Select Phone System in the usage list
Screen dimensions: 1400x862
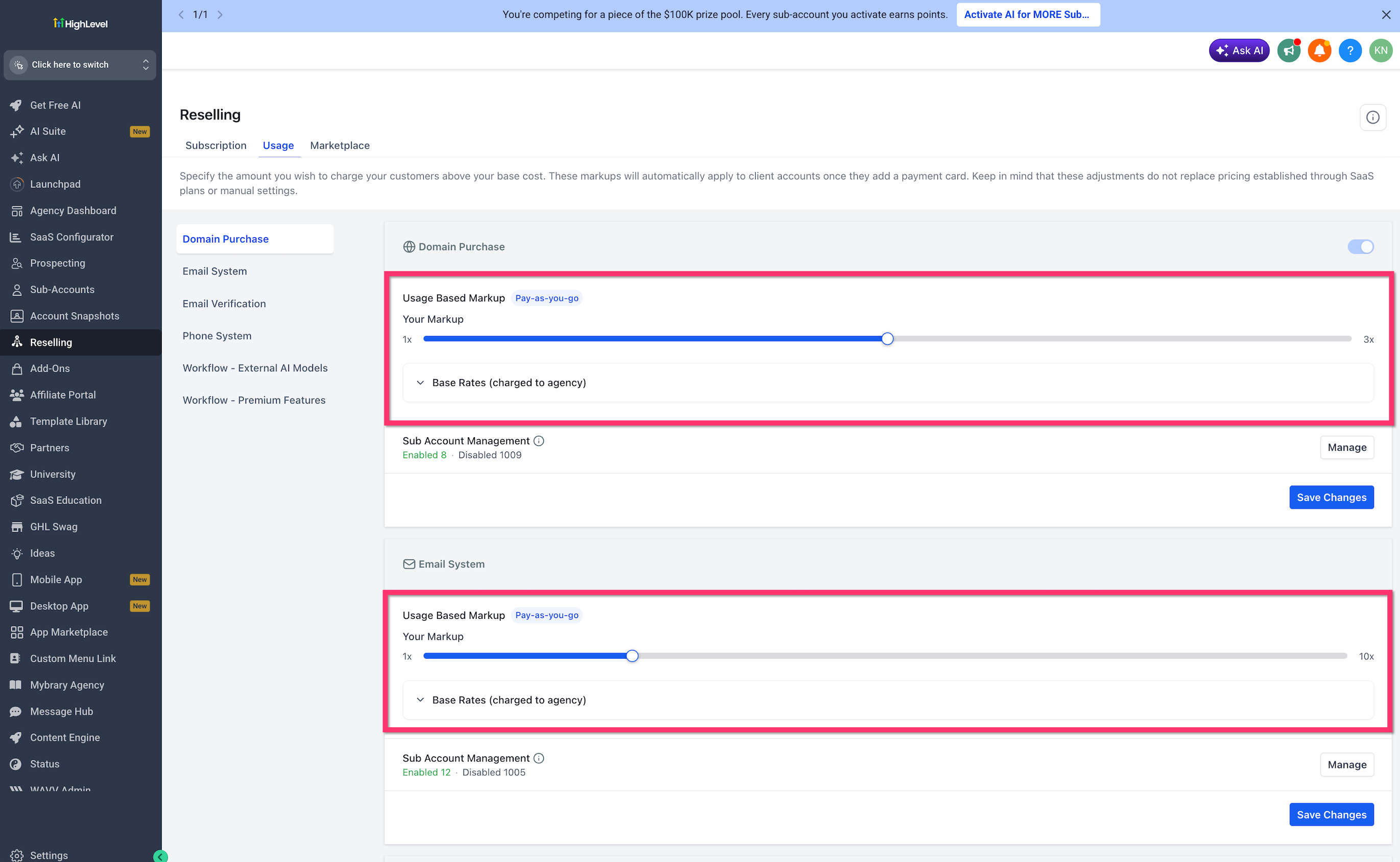216,336
